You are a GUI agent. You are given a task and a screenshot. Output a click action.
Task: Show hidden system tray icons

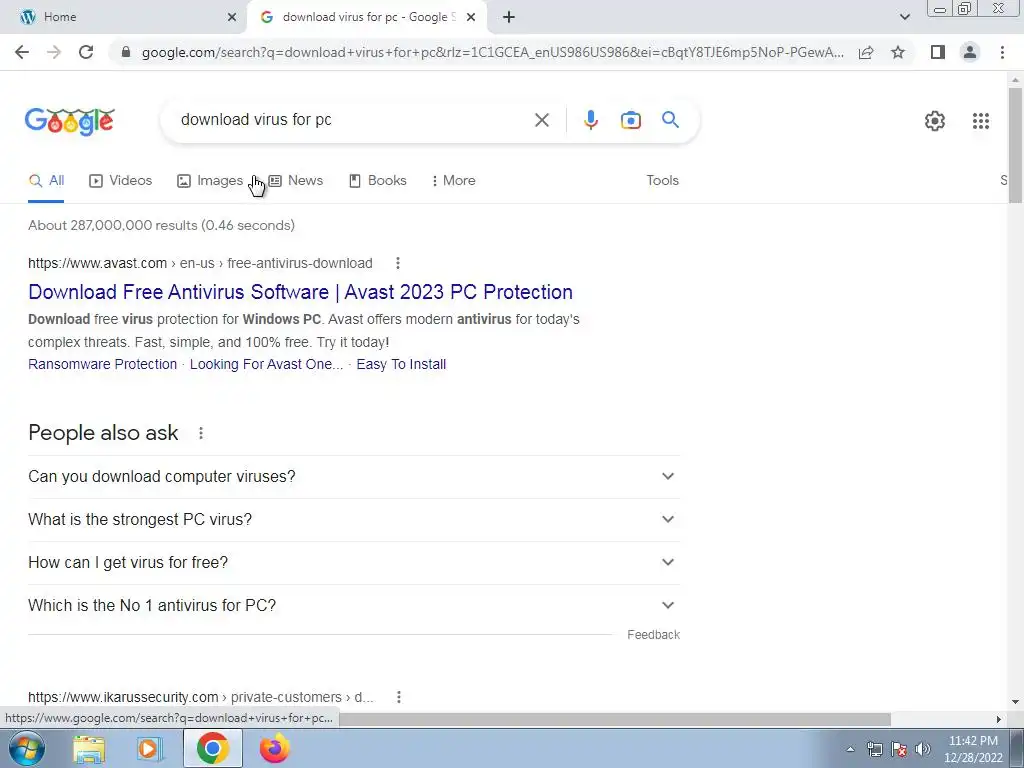tap(850, 749)
